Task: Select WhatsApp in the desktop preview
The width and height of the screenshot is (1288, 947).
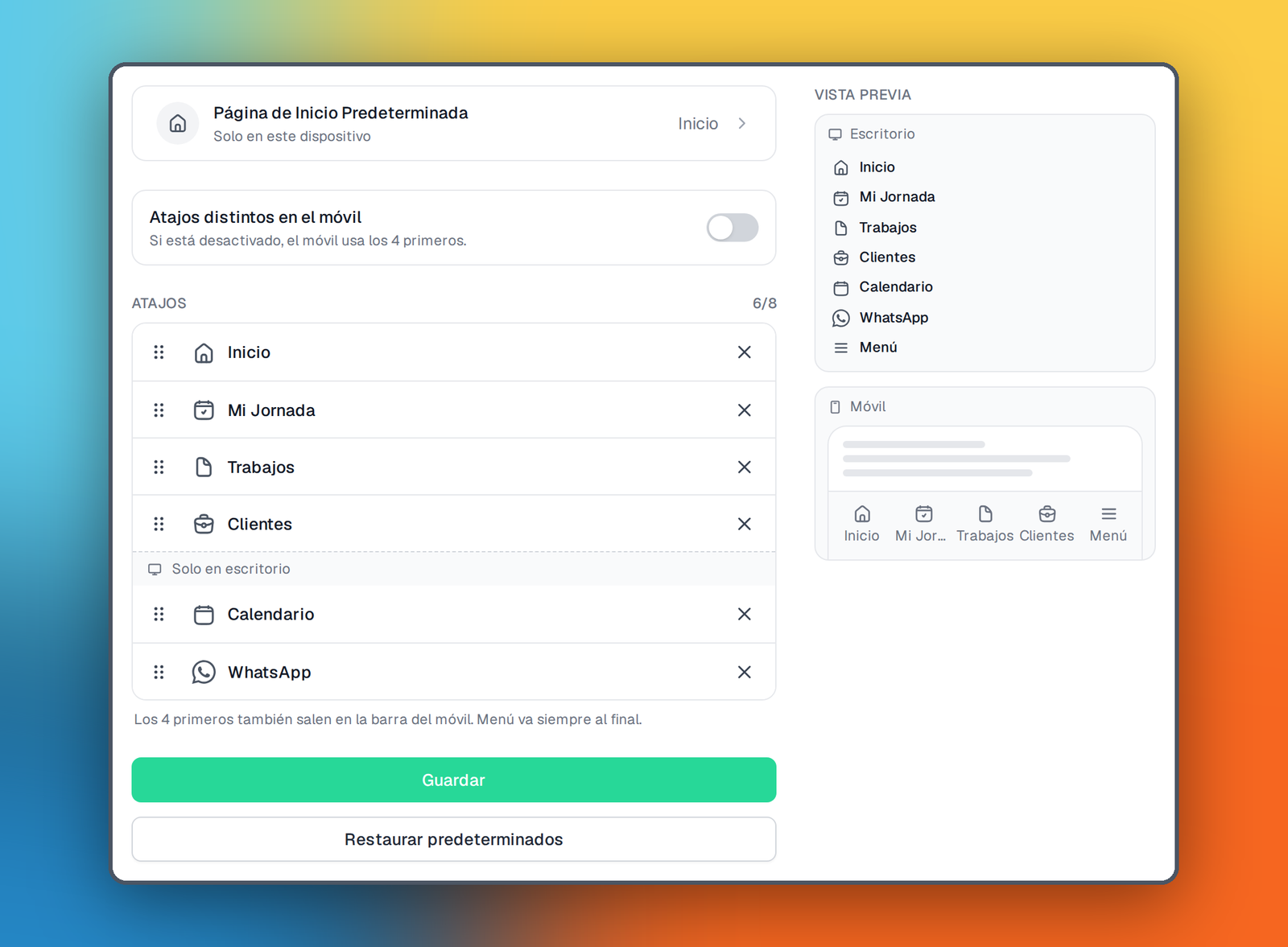Action: (x=880, y=318)
